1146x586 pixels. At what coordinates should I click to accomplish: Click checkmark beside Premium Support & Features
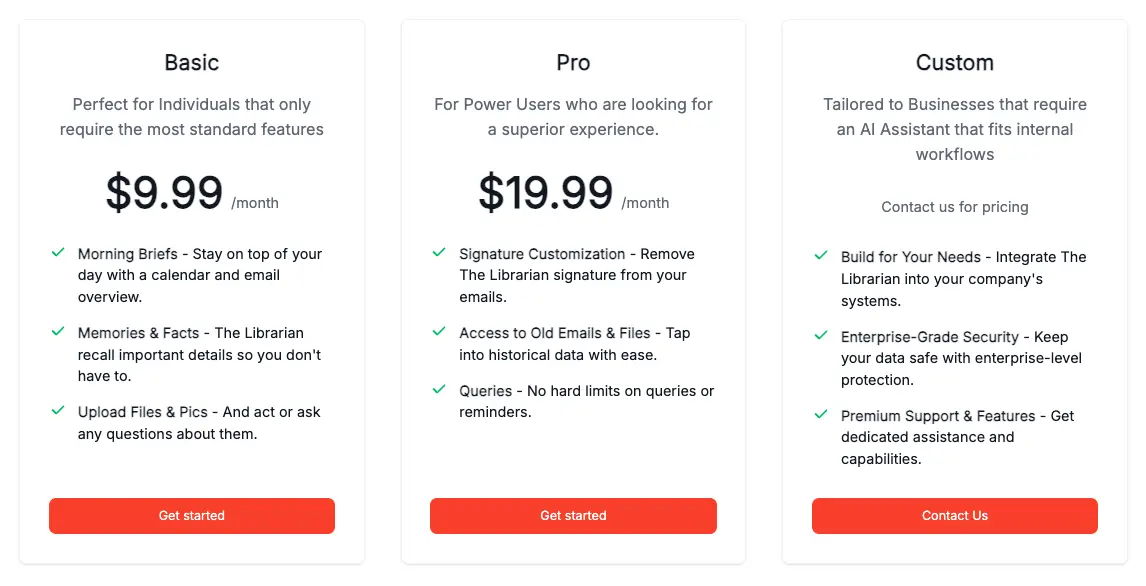821,414
